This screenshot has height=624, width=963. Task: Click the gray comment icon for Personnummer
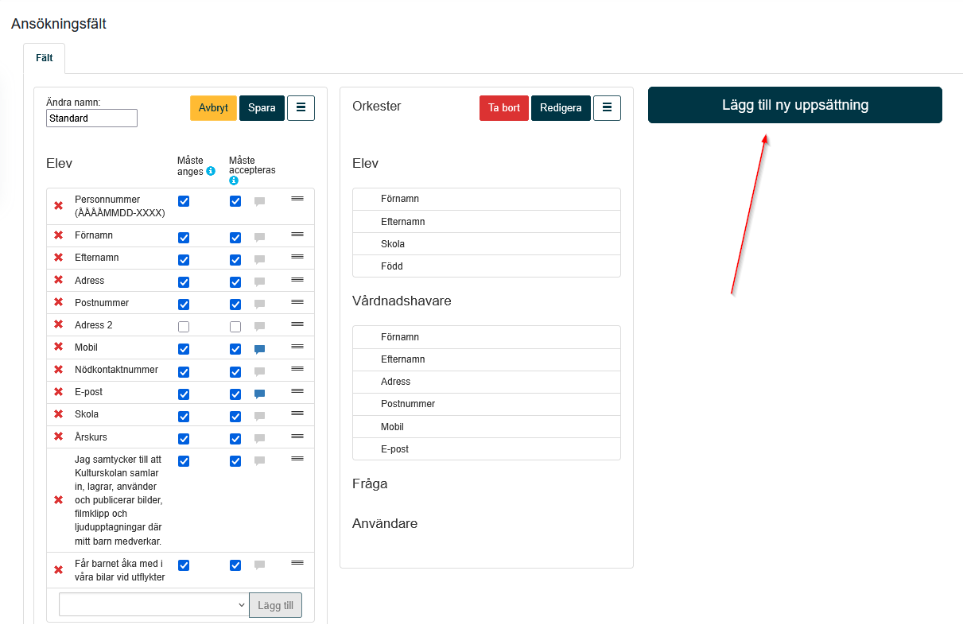click(x=260, y=201)
